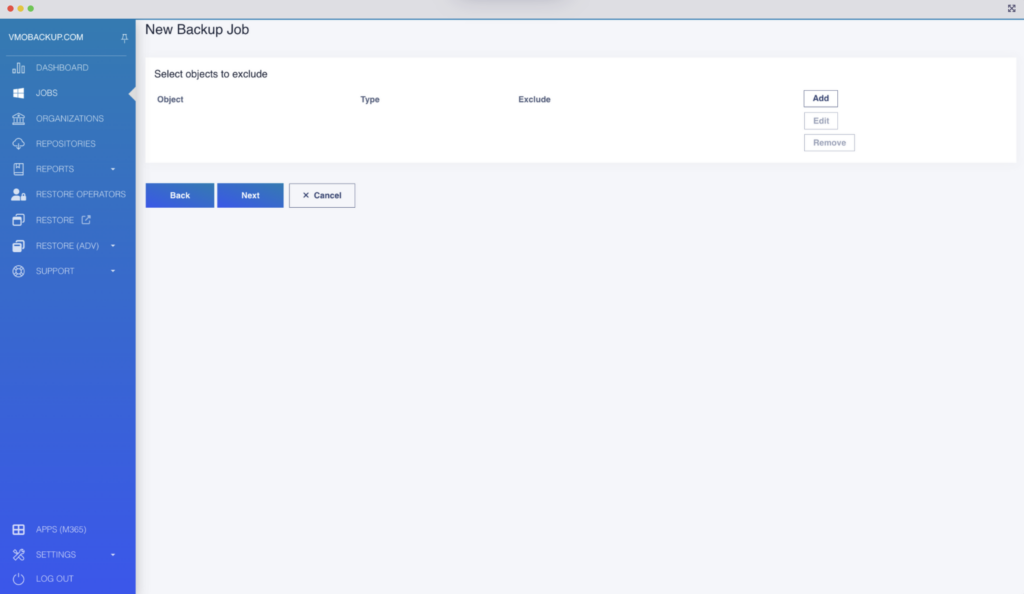The width and height of the screenshot is (1024, 594).
Task: Click the Restore stacked-windows icon
Action: [x=18, y=220]
